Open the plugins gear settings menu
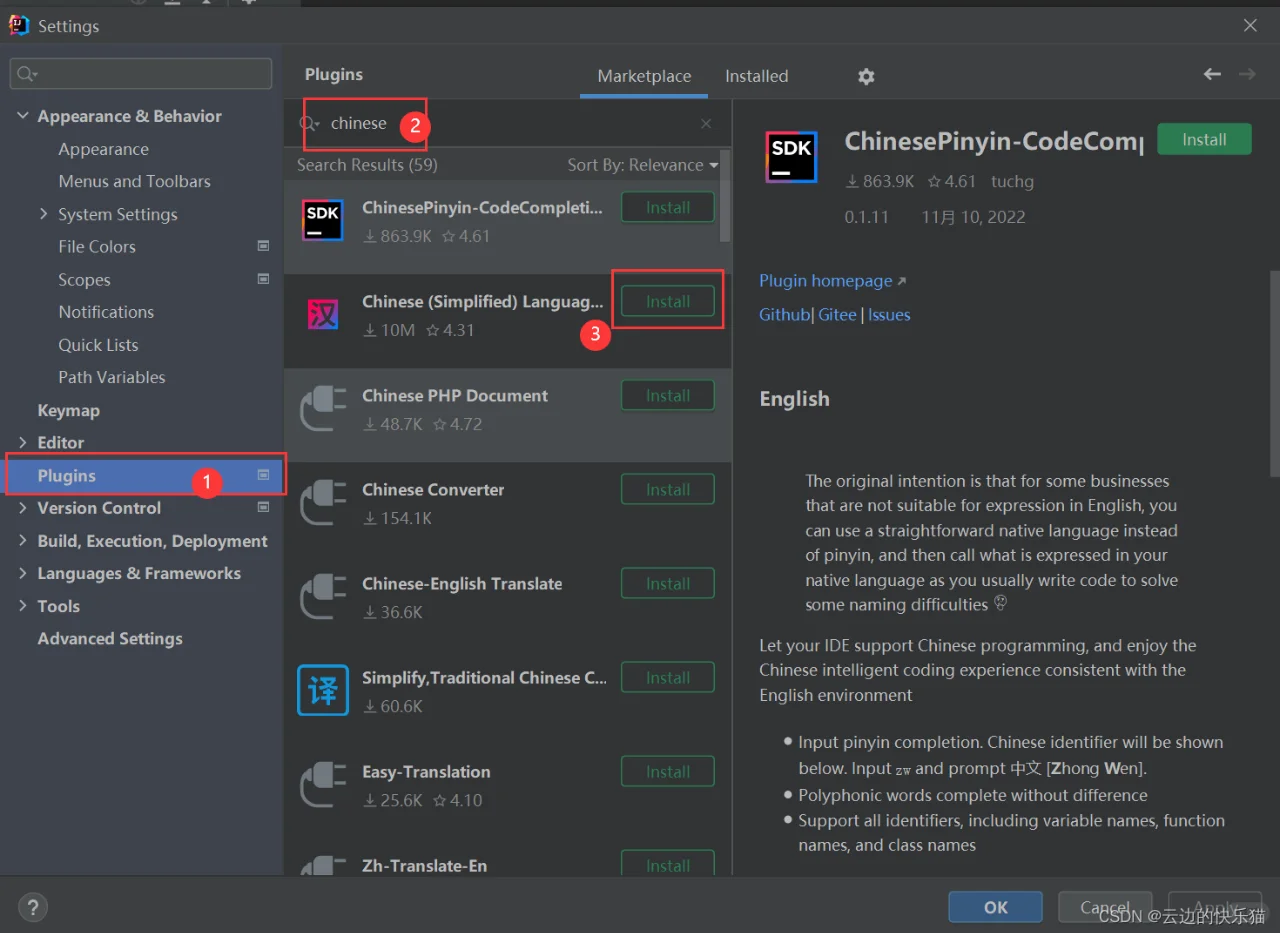The image size is (1280, 933). pyautogui.click(x=866, y=76)
